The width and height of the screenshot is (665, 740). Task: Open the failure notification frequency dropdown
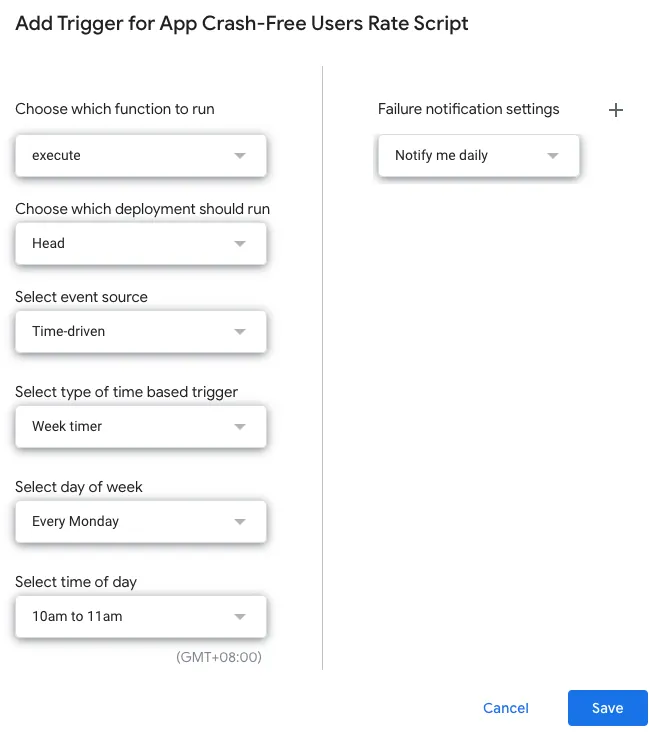(478, 156)
